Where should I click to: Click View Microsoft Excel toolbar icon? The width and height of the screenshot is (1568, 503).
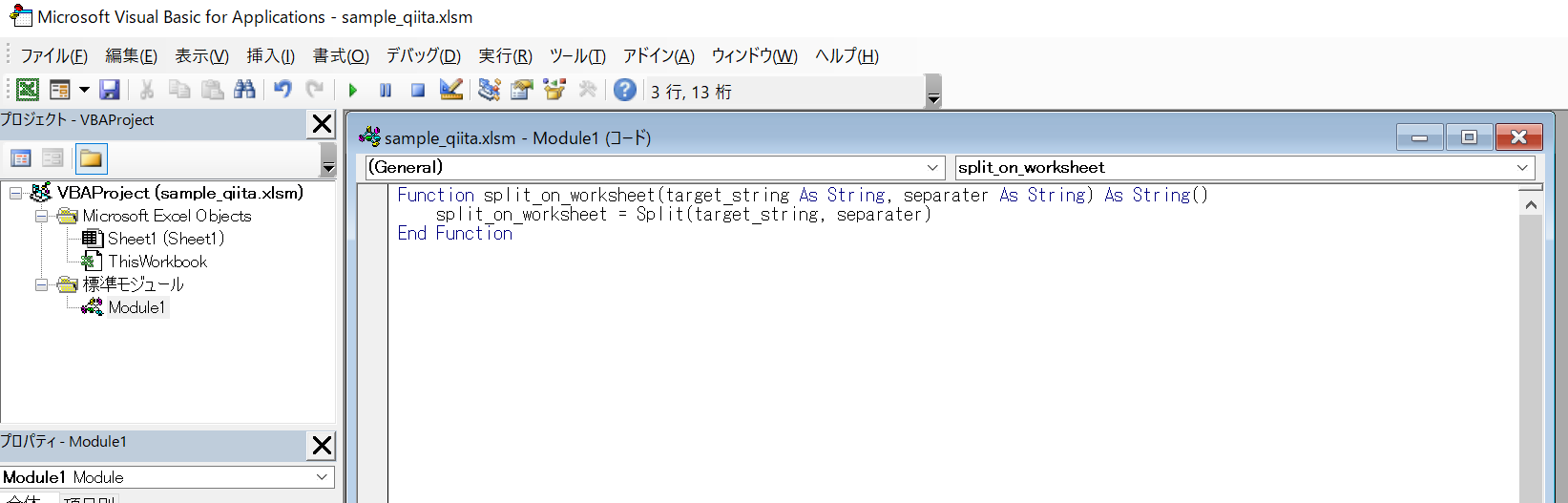28,90
